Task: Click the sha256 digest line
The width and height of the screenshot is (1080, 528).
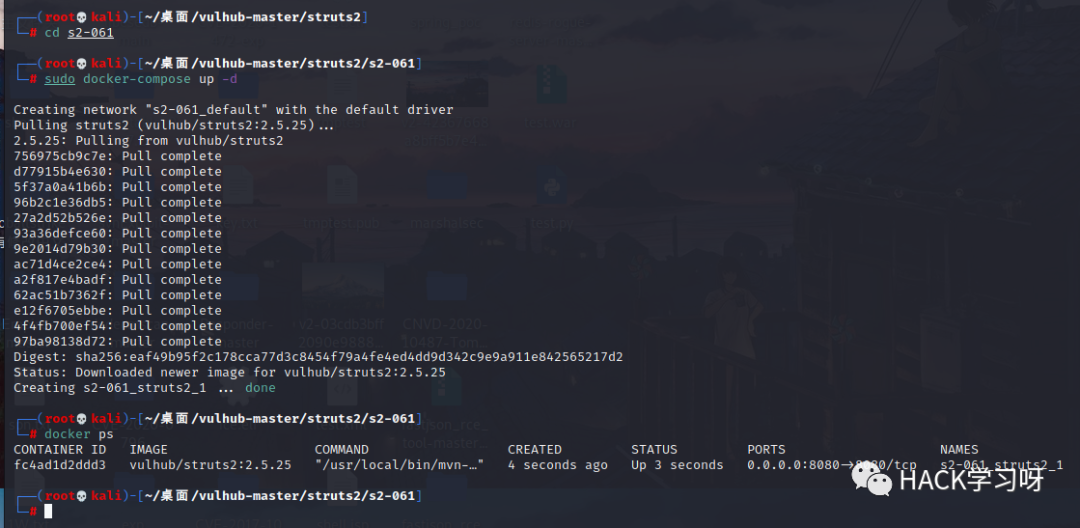Action: point(318,357)
